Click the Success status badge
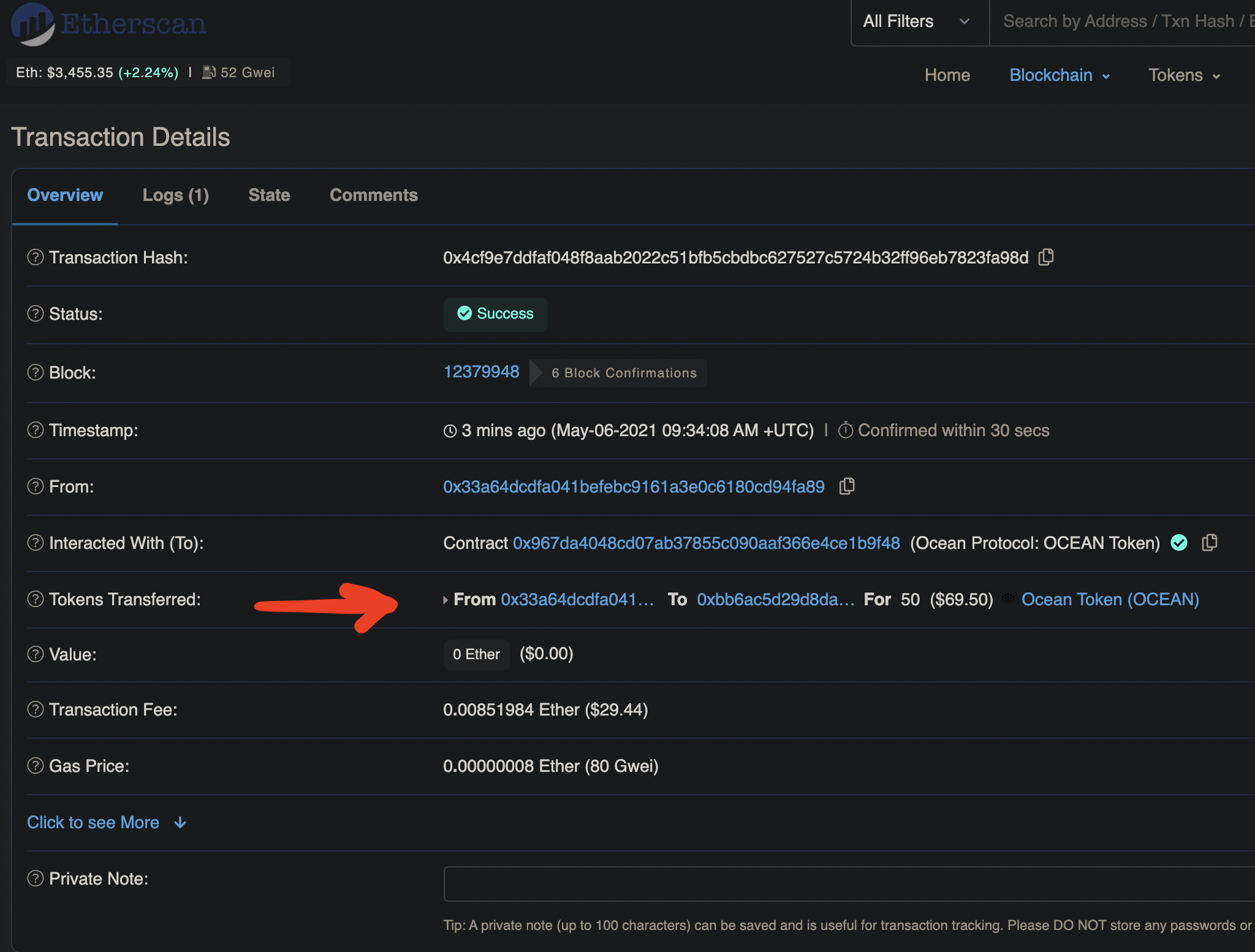Viewport: 1255px width, 952px height. [x=495, y=314]
